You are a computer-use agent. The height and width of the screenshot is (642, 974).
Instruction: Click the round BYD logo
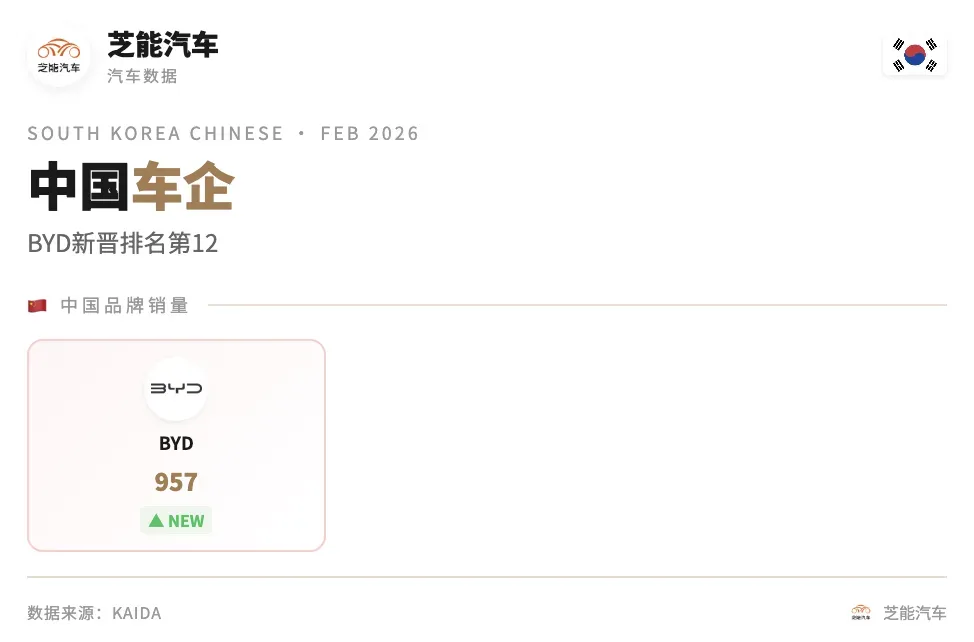click(176, 388)
